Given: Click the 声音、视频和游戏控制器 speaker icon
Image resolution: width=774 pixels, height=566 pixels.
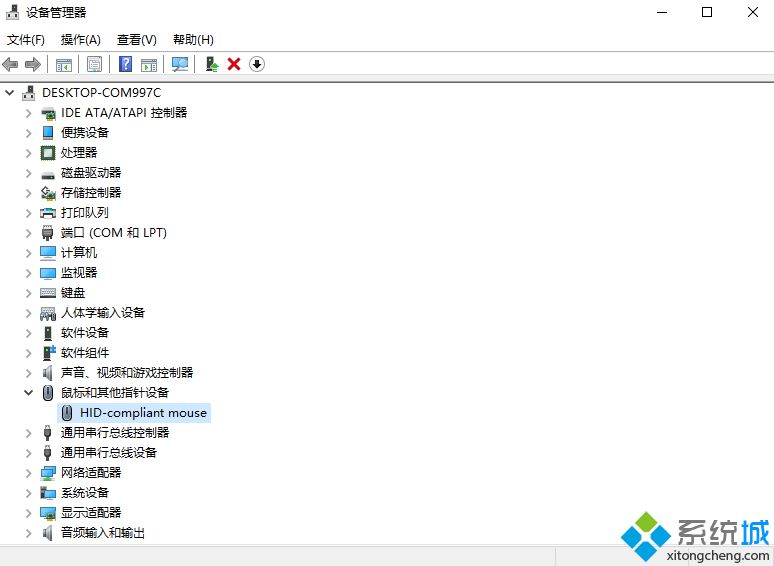Looking at the screenshot, I should [x=47, y=373].
